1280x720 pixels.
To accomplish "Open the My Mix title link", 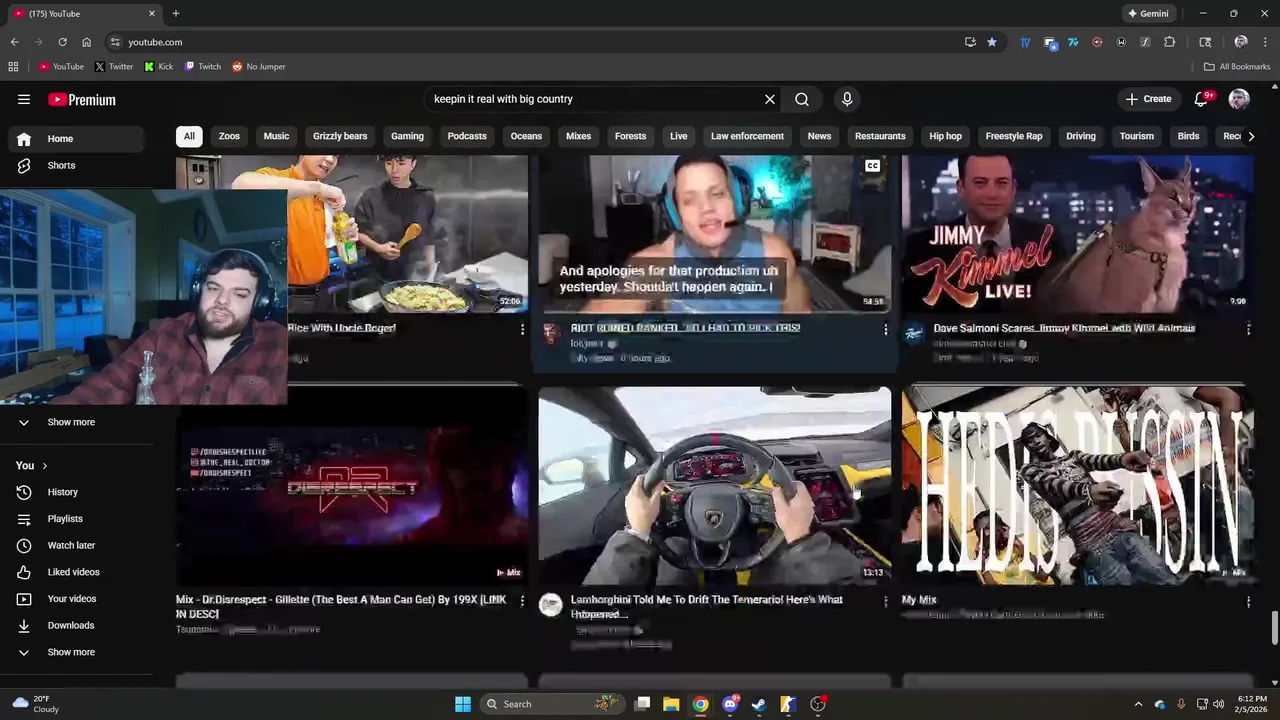I will 919,600.
